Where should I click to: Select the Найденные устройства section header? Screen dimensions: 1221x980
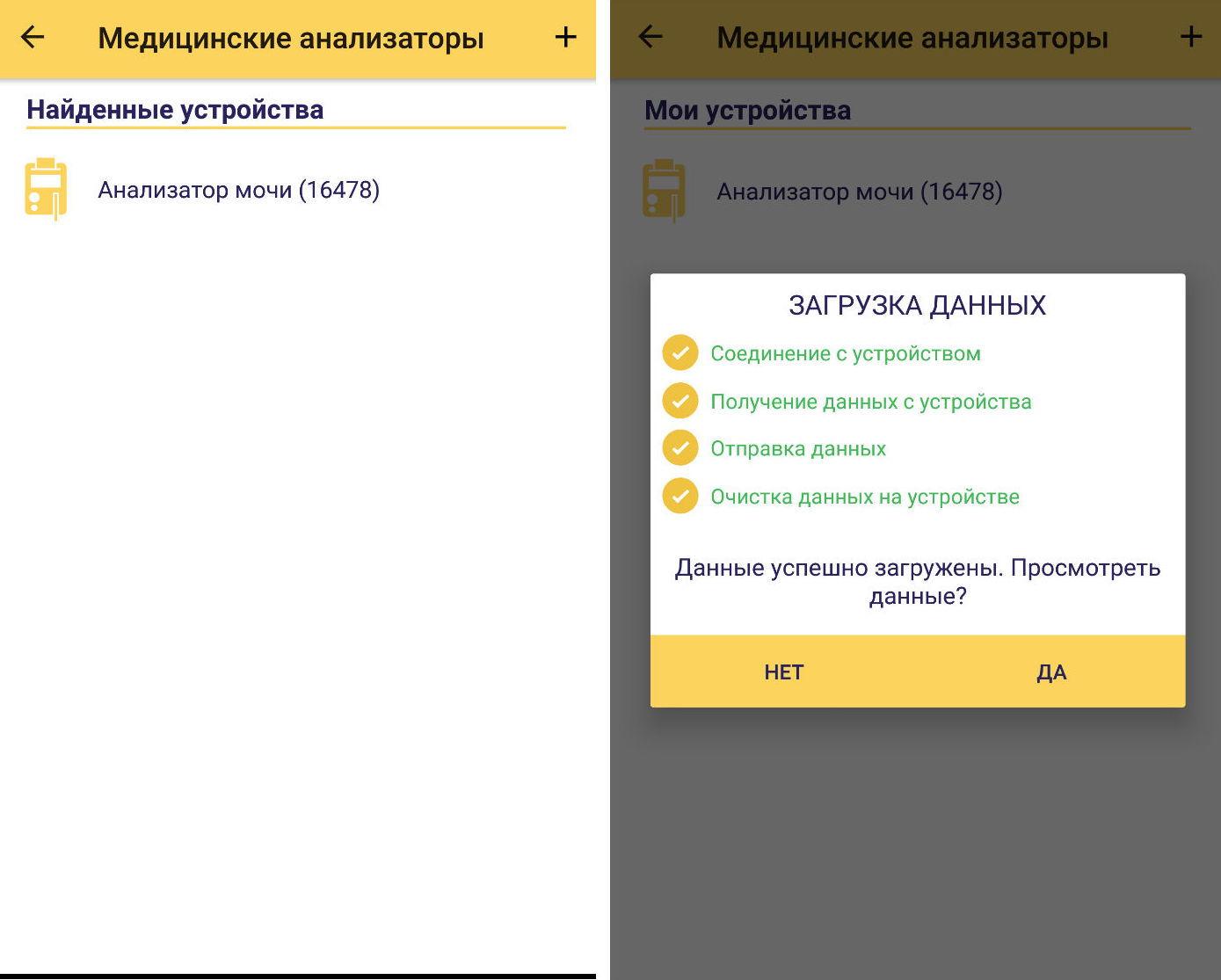point(175,109)
